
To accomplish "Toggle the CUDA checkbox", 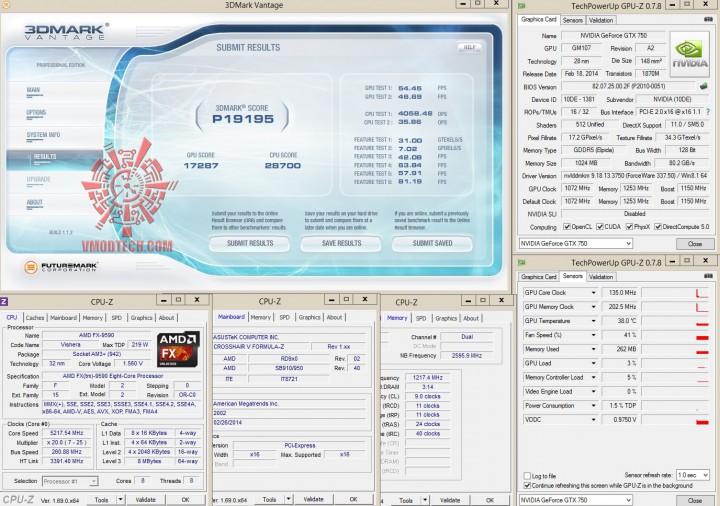I will tap(600, 227).
